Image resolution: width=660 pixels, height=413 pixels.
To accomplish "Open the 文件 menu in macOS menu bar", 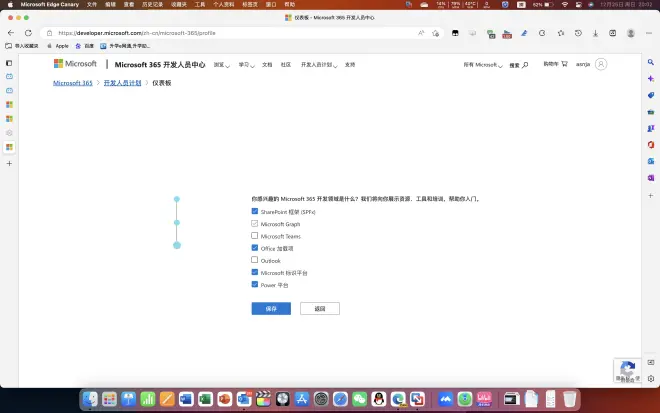I will coord(92,5).
